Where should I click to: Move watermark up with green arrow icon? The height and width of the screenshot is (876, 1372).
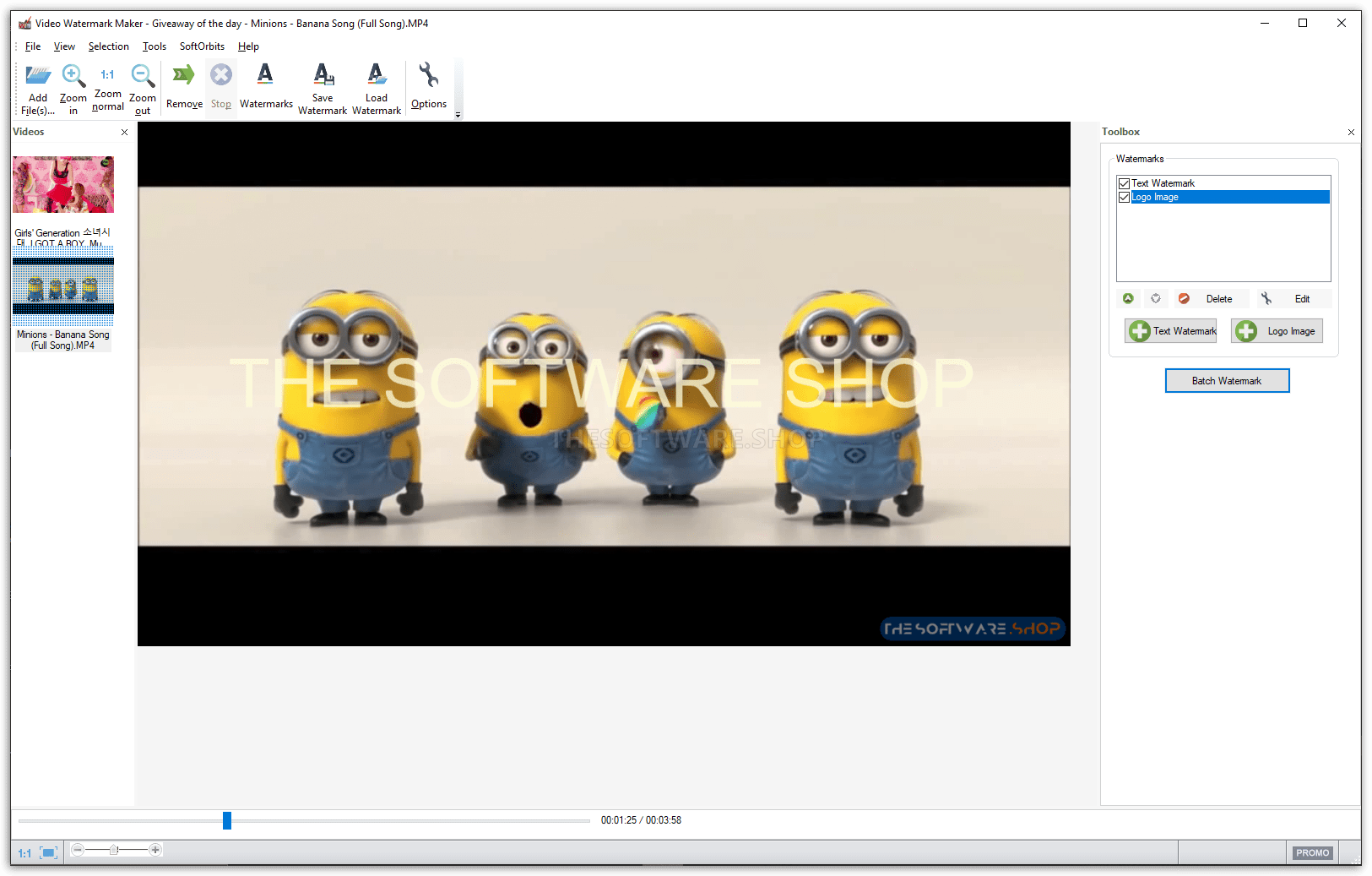[x=1128, y=299]
